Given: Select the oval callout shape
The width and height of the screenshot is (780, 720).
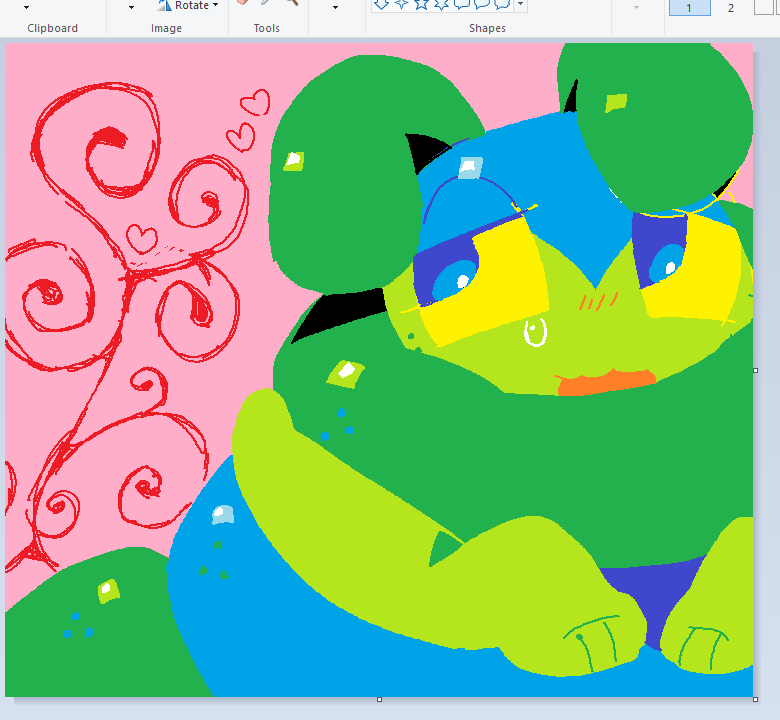Looking at the screenshot, I should pyautogui.click(x=482, y=4).
